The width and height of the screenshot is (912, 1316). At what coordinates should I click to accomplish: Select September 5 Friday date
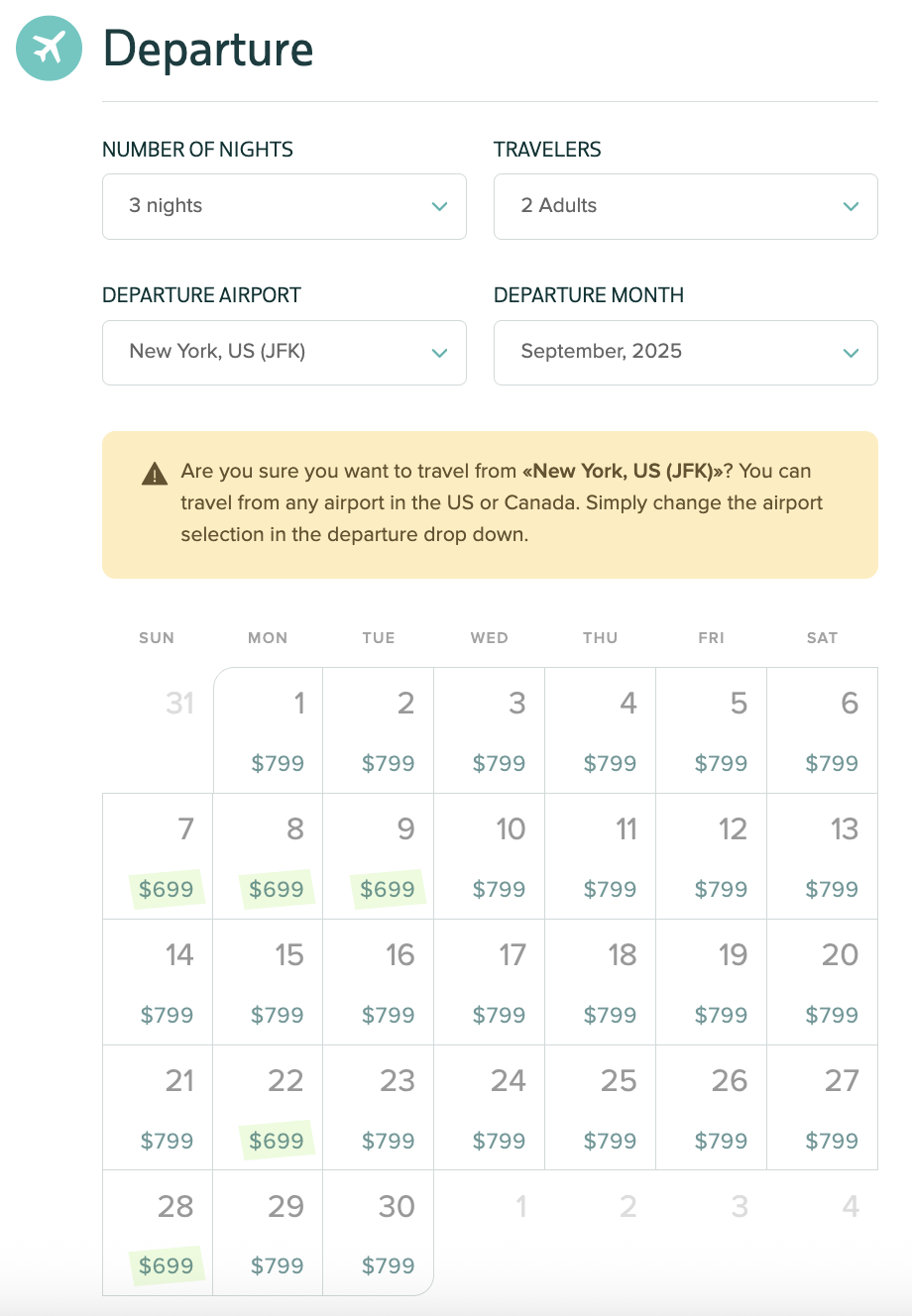pos(712,730)
